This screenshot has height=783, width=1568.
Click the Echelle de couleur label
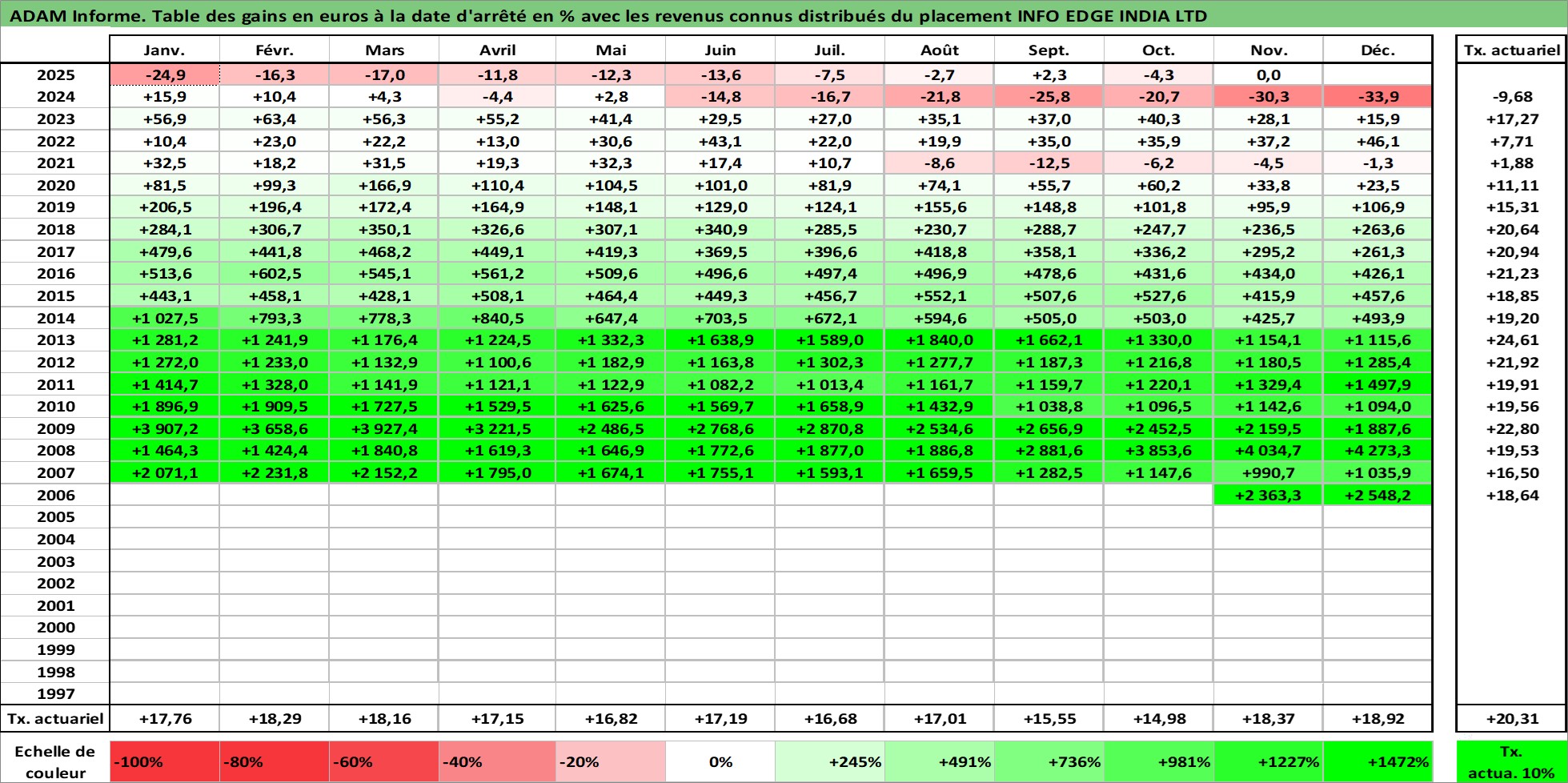click(55, 761)
